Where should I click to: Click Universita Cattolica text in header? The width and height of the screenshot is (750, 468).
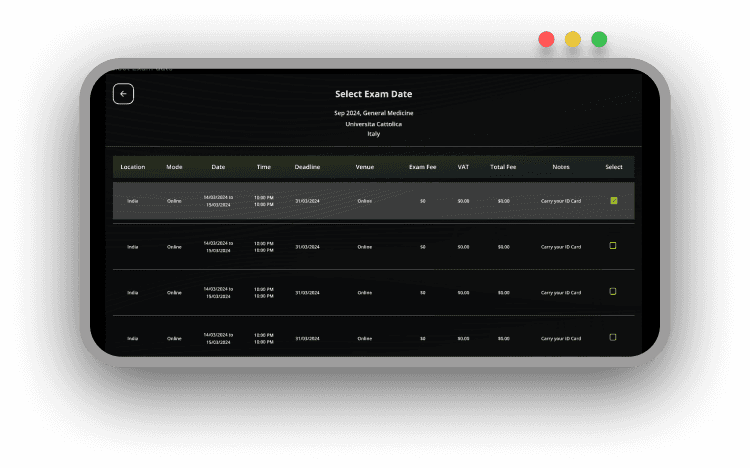pos(373,123)
